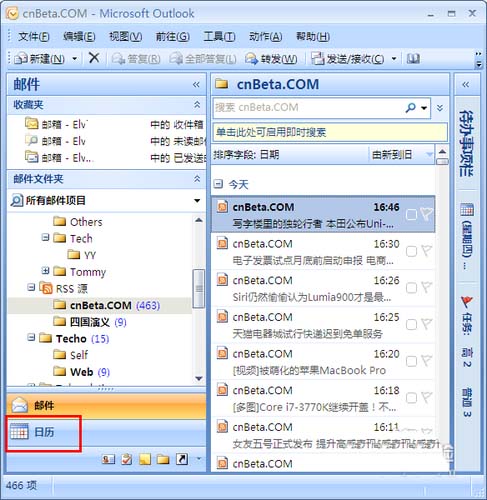
Task: Open the 16:46 cnBeta.COM message
Action: coord(323,214)
